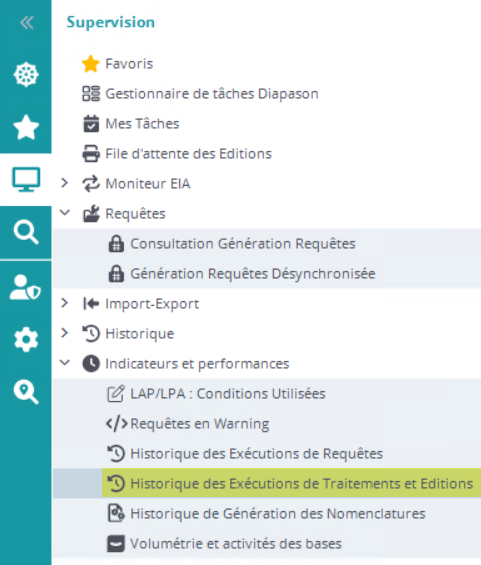Open favorites via the white star sidebar icon
Image resolution: width=481 pixels, height=565 pixels.
pyautogui.click(x=26, y=127)
